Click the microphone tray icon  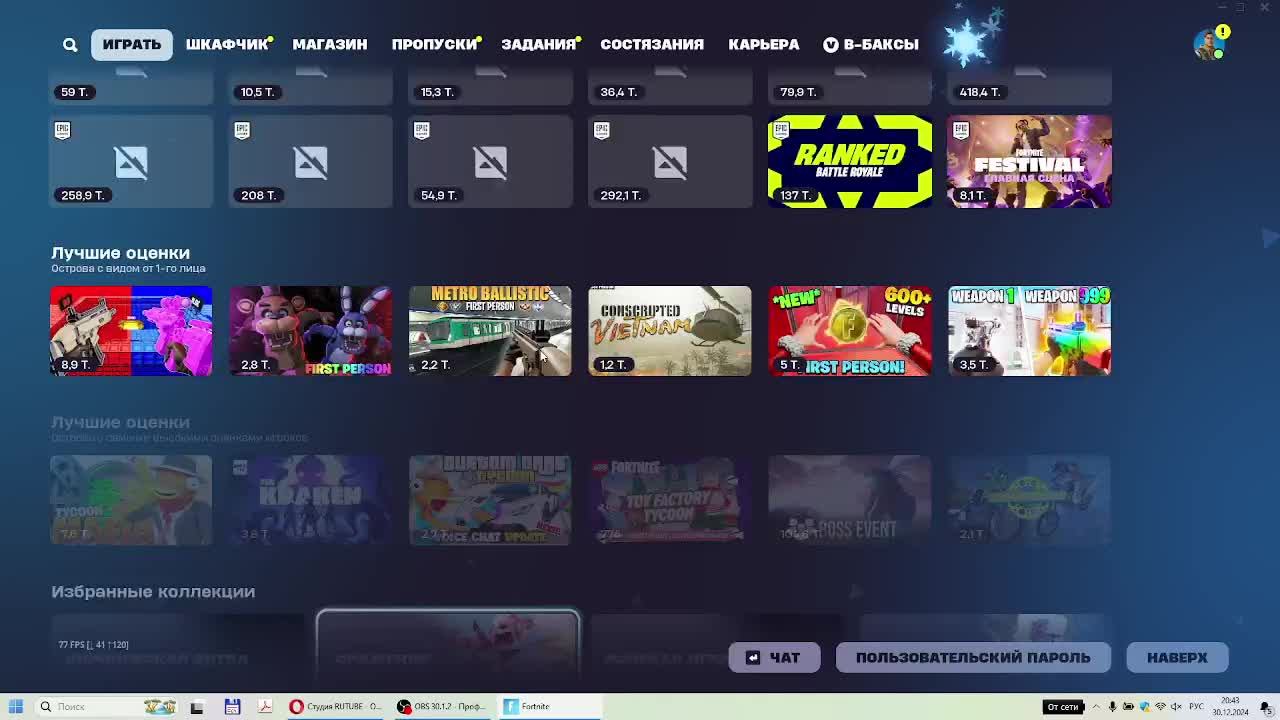pos(1112,706)
